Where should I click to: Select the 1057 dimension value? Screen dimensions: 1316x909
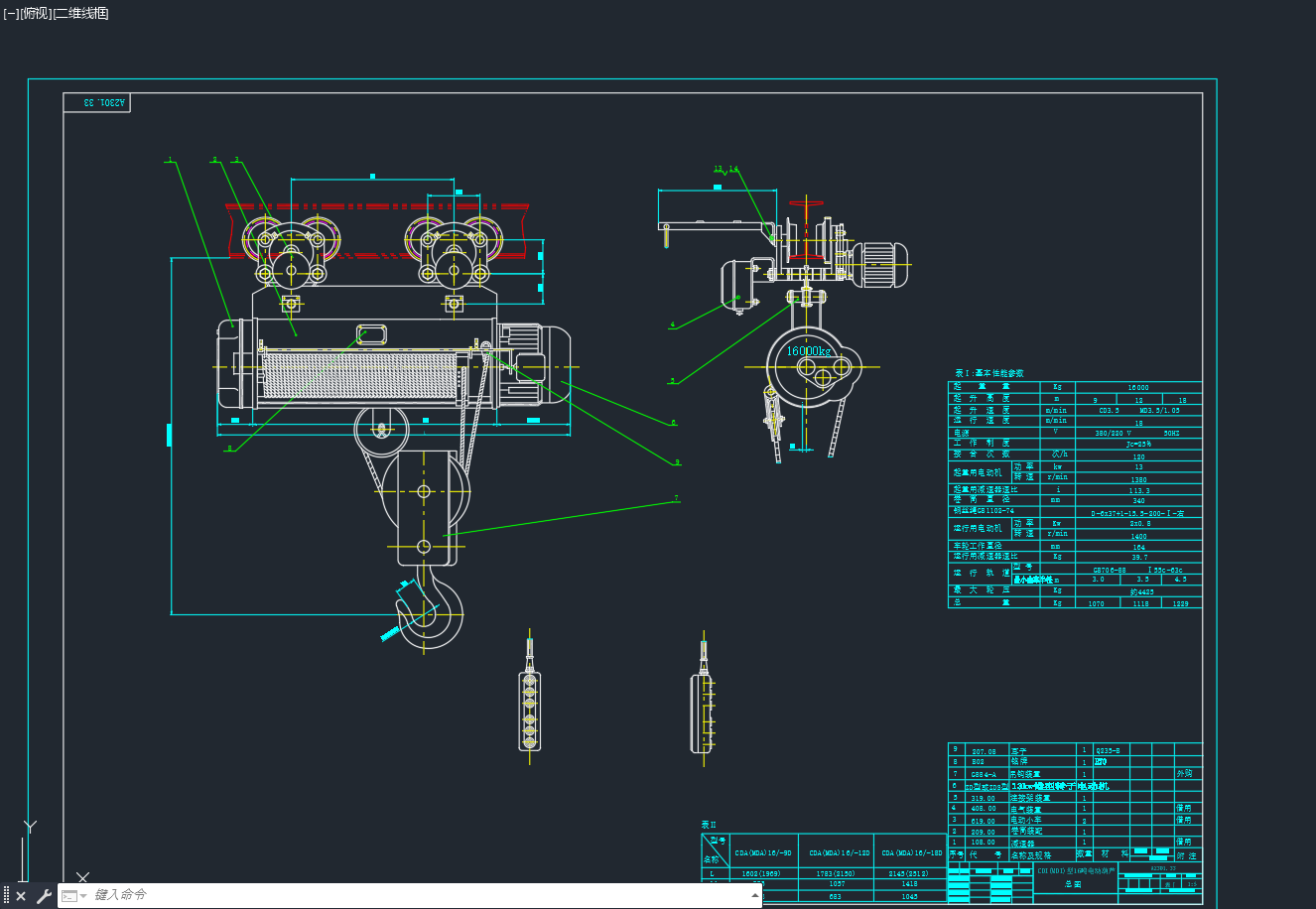[836, 884]
